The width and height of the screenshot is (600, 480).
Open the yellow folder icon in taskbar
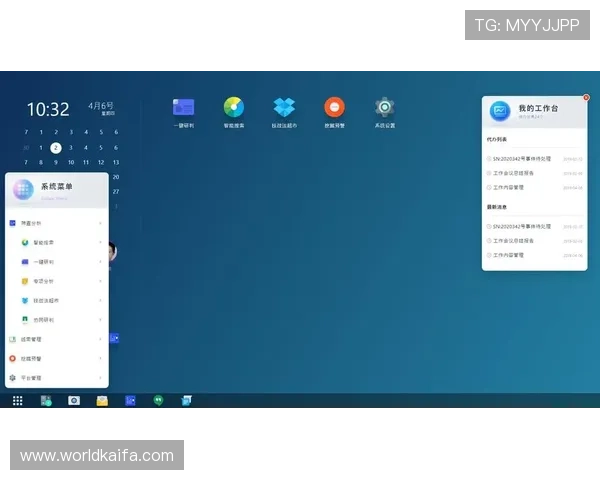click(102, 400)
